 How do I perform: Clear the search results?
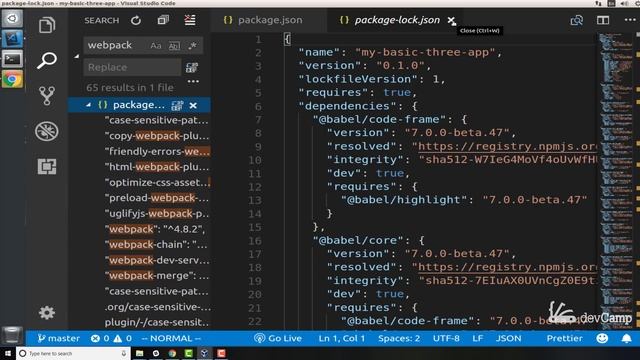pyautogui.click(x=190, y=20)
